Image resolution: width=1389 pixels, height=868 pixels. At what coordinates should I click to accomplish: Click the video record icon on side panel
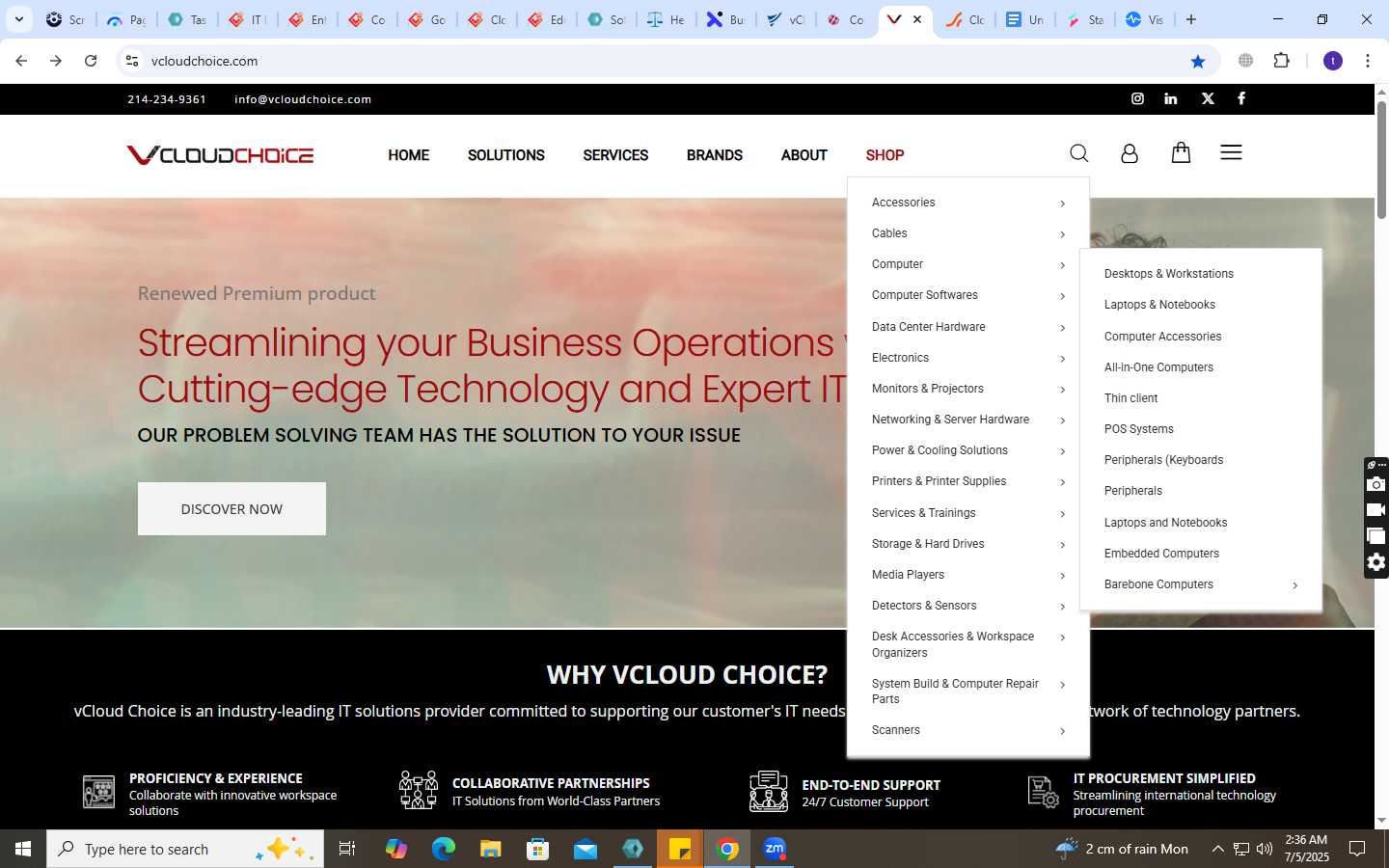1376,510
